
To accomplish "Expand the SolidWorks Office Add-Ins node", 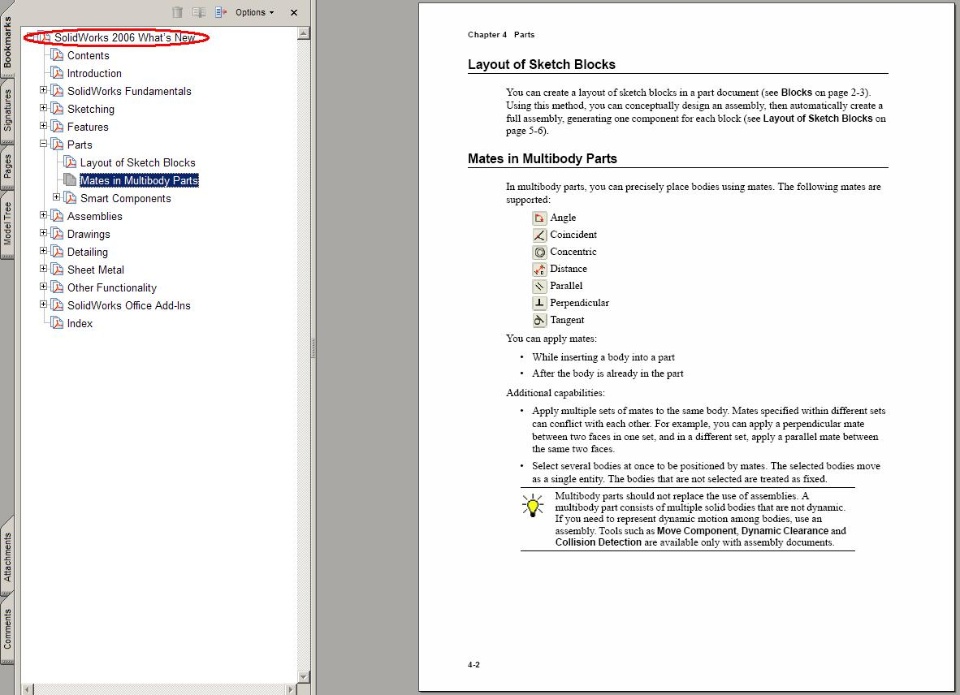I will (43, 304).
